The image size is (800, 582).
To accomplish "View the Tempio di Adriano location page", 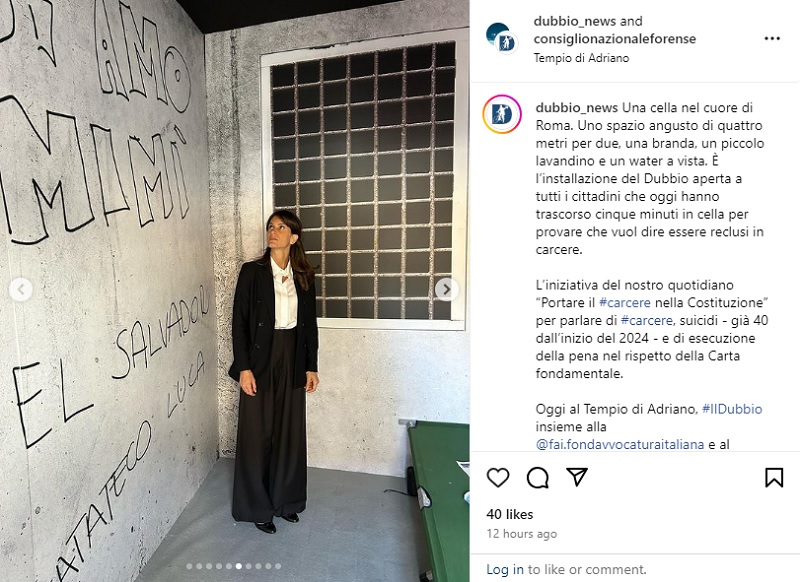I will (581, 58).
